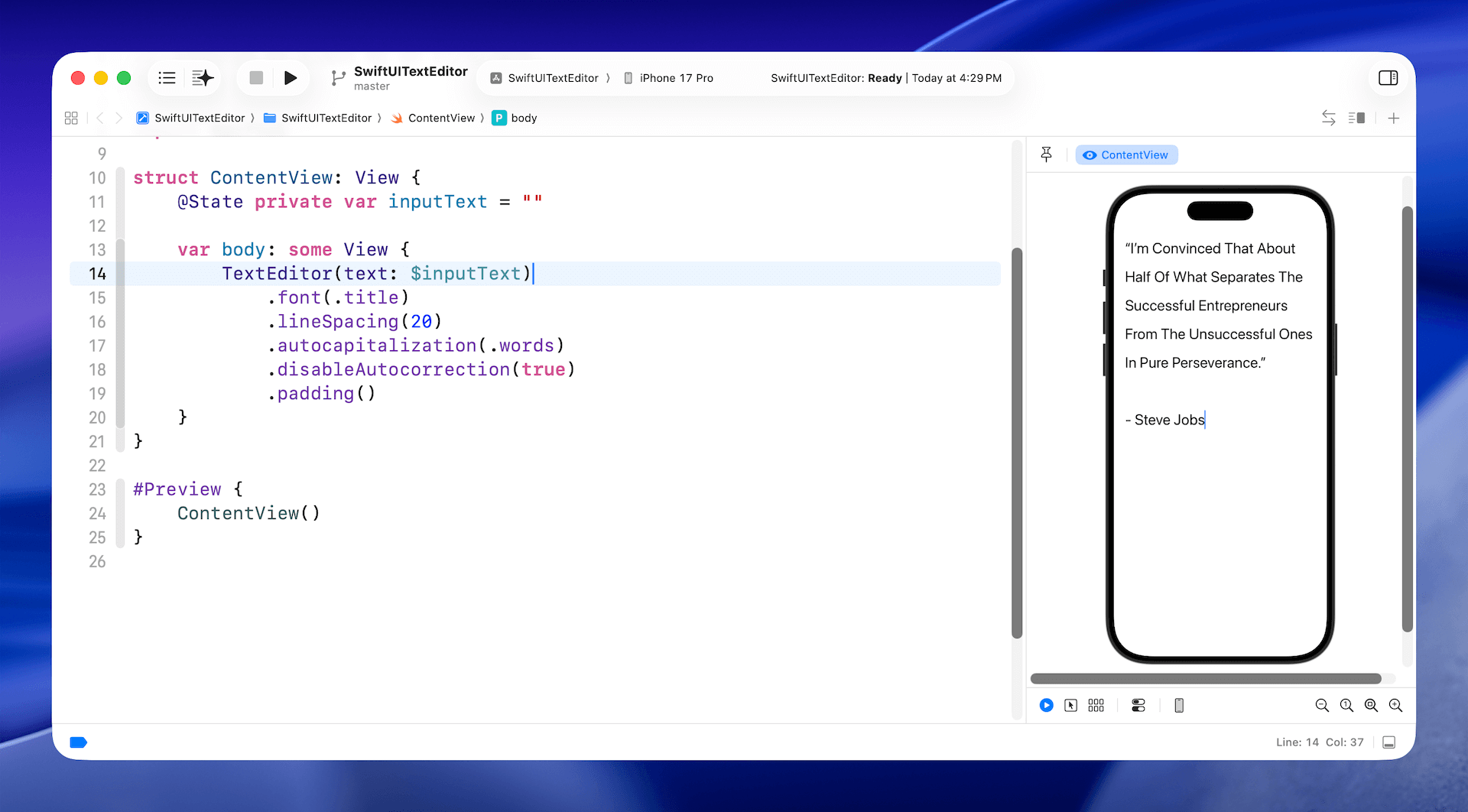The image size is (1468, 812).
Task: Run the app using the Play button
Action: 291,77
